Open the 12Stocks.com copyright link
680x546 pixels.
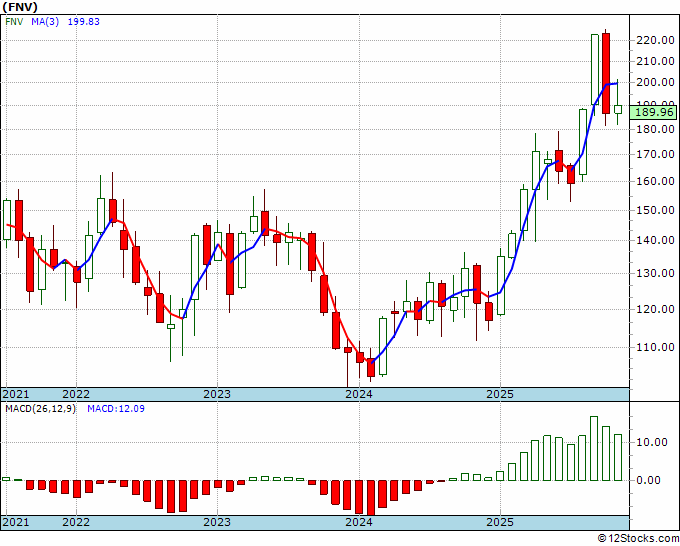[638, 539]
